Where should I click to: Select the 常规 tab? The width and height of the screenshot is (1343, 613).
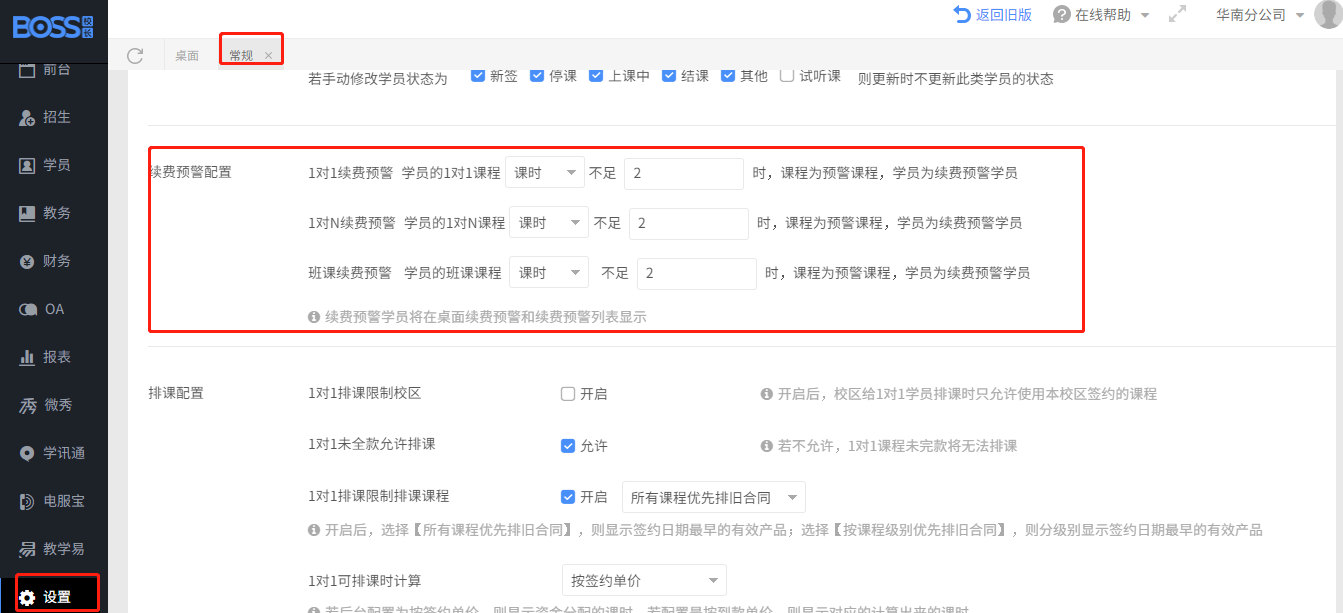click(x=241, y=55)
